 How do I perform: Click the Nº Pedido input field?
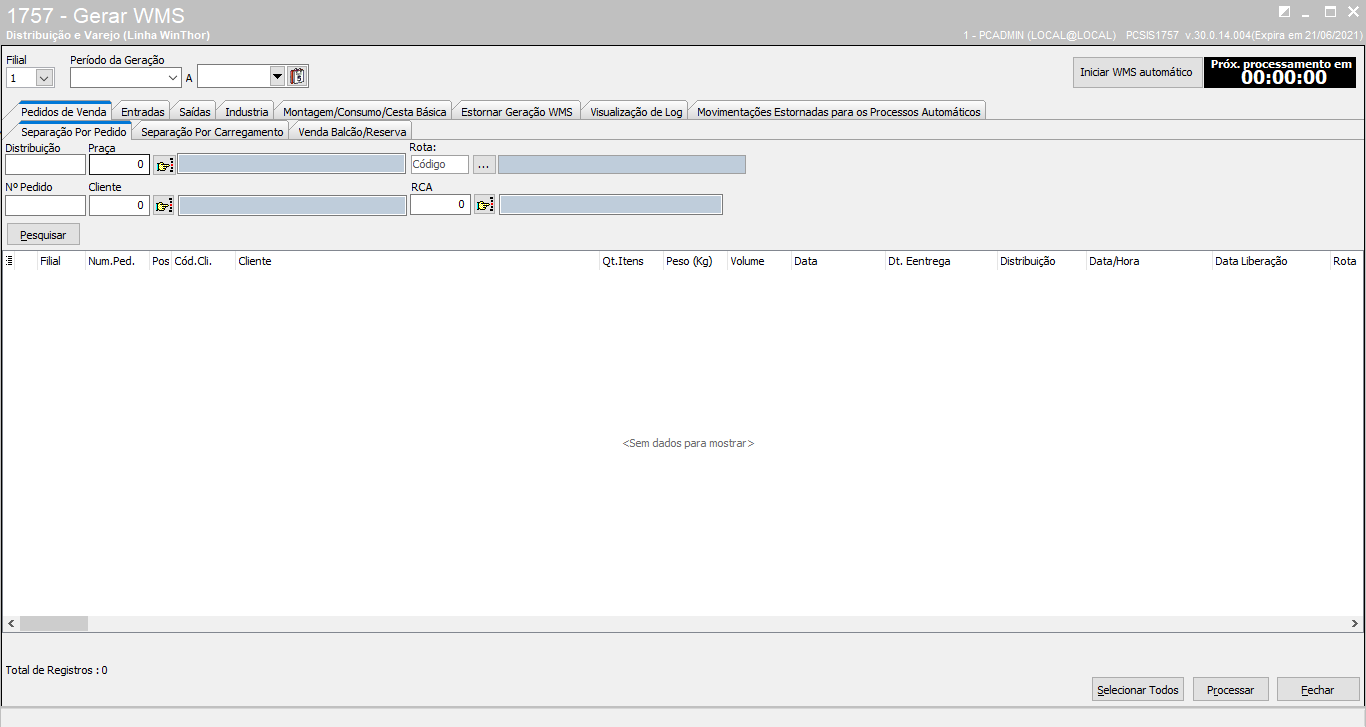tap(45, 205)
